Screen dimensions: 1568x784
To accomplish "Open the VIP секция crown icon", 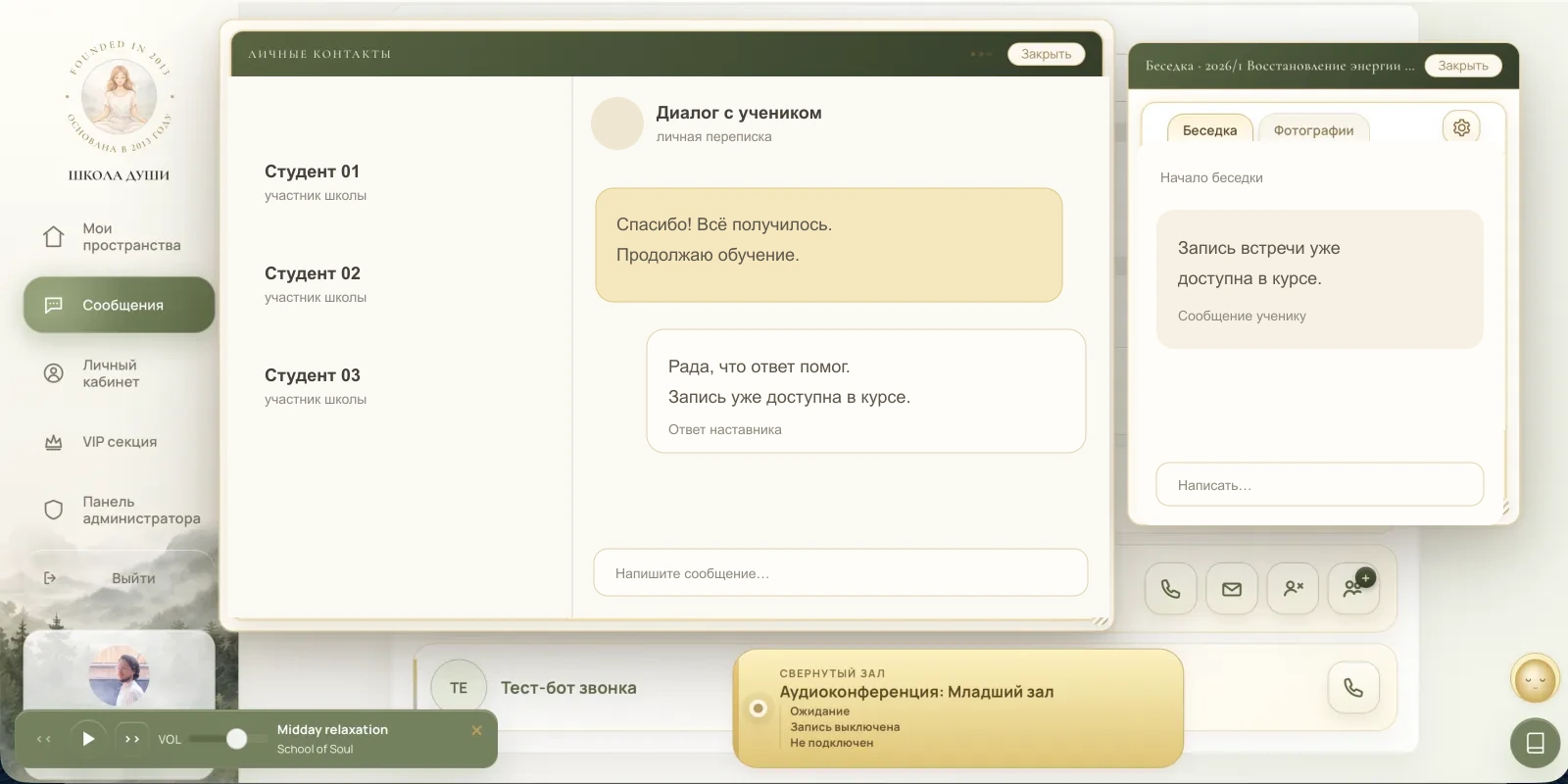I will (54, 442).
